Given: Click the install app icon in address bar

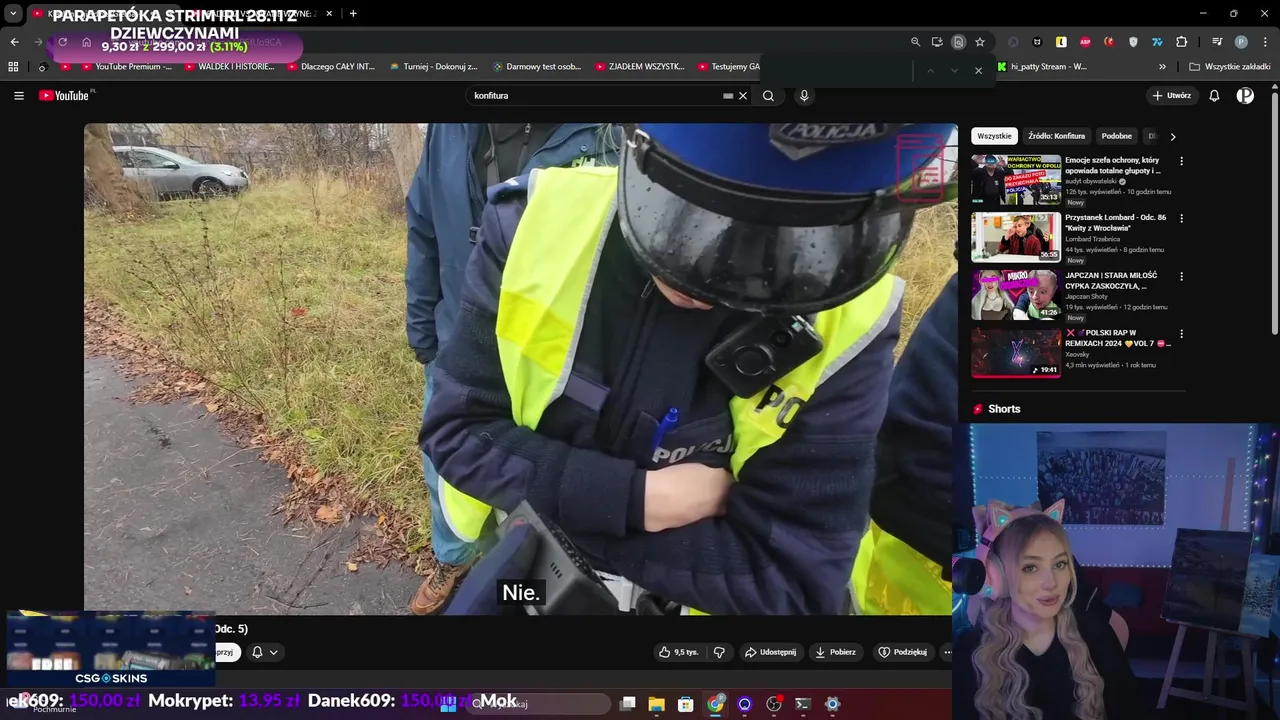Looking at the screenshot, I should [x=937, y=42].
